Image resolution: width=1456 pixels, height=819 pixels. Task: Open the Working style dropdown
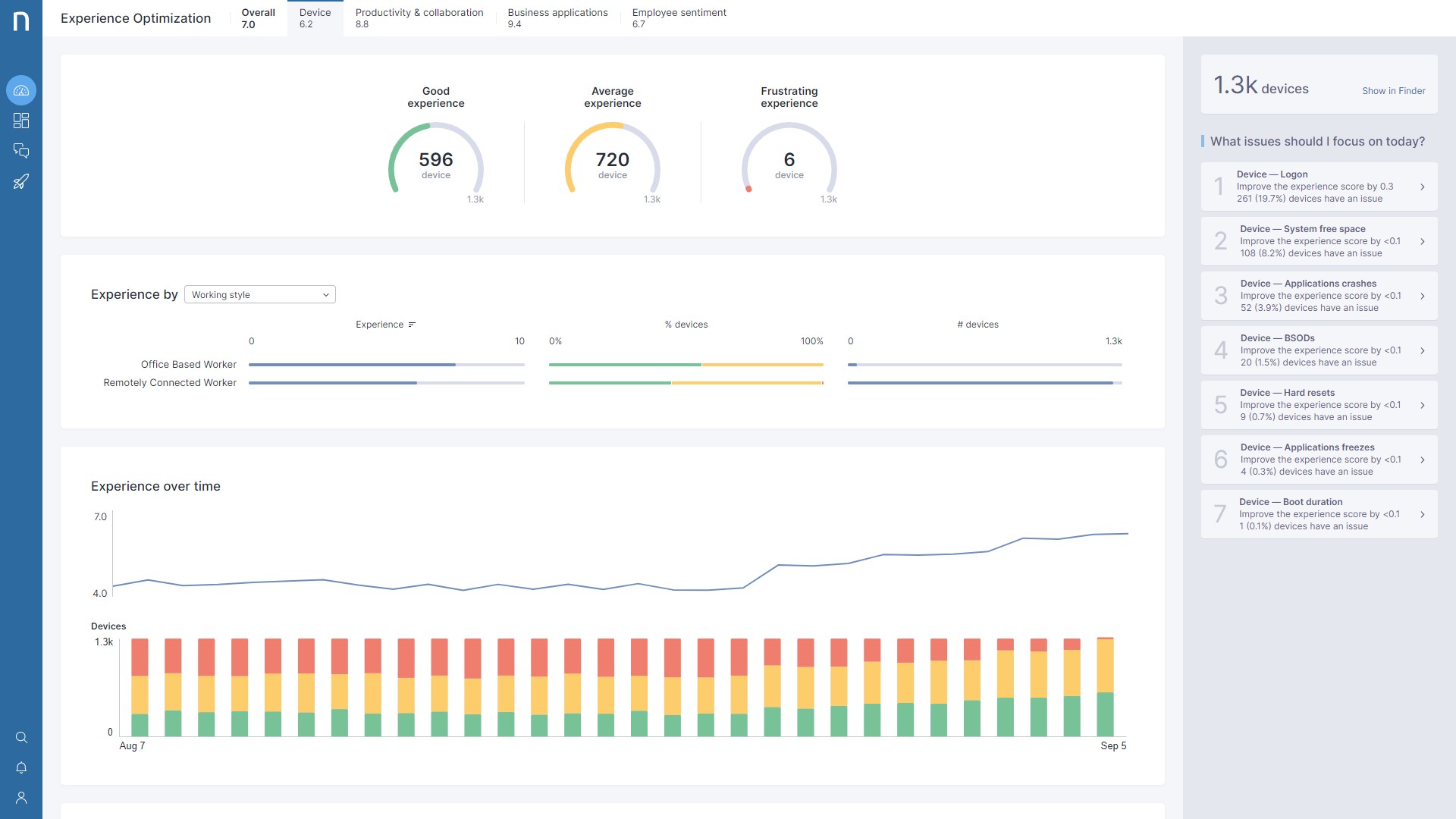pos(259,295)
